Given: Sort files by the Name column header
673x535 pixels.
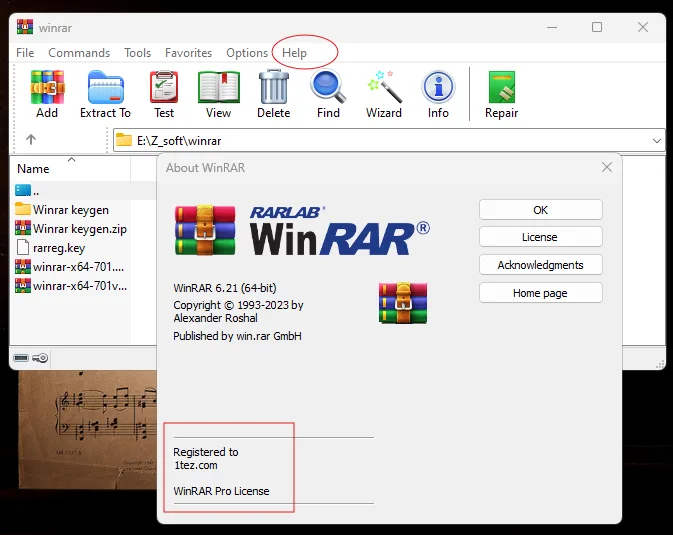Looking at the screenshot, I should pos(71,169).
